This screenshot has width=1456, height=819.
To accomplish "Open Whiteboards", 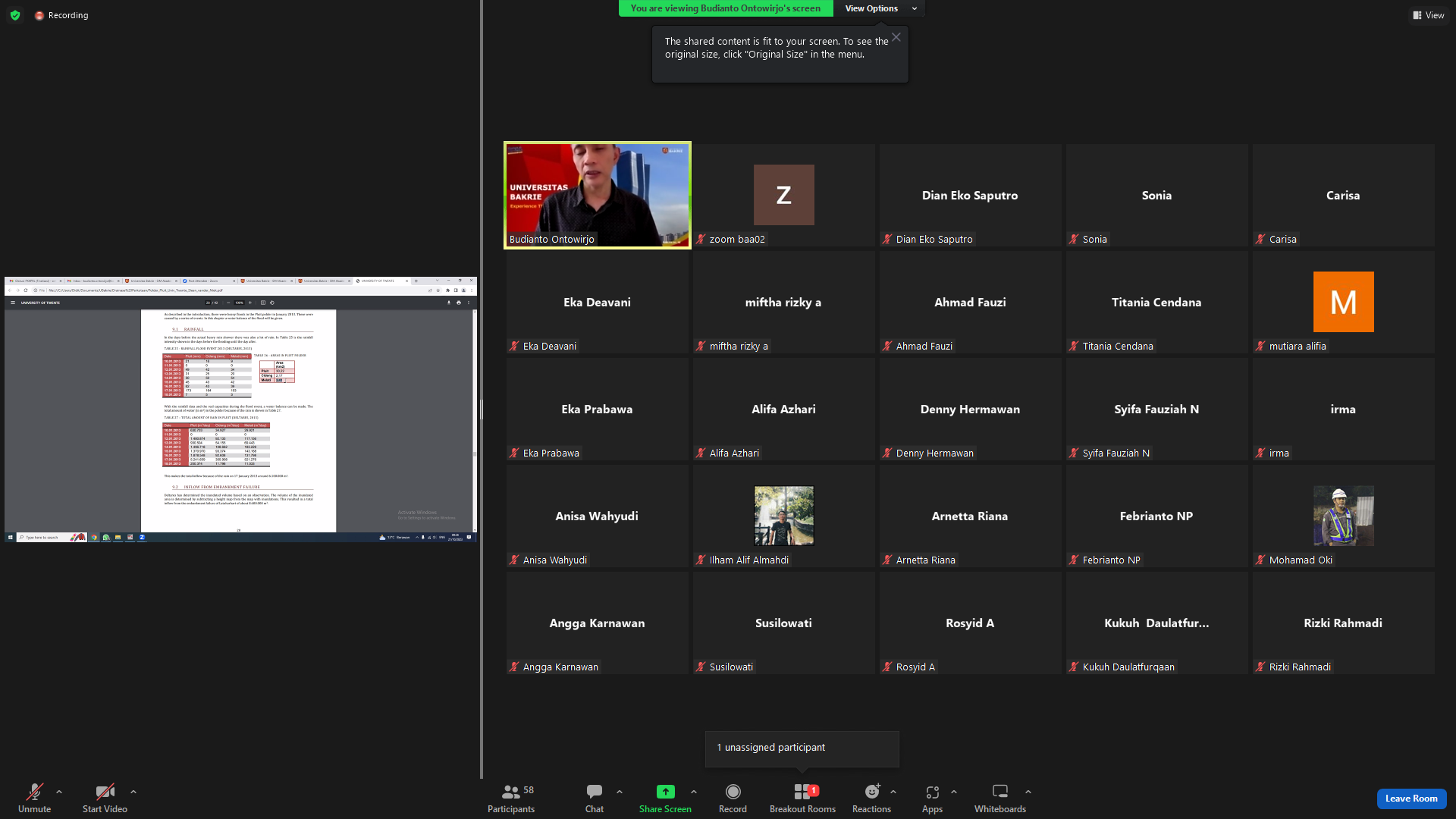I will click(x=1000, y=798).
